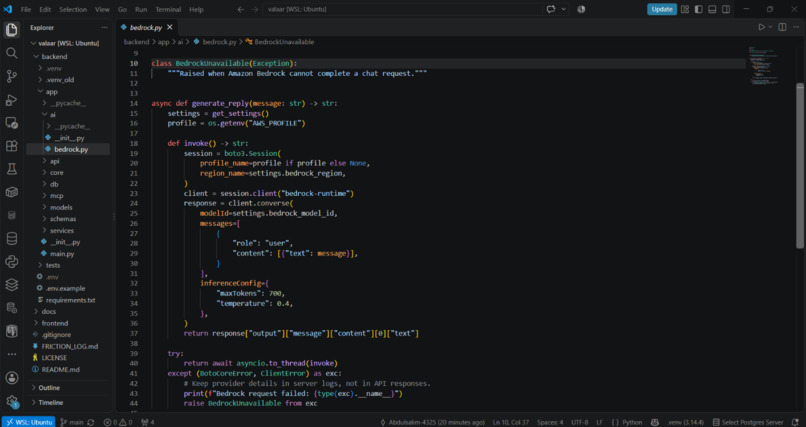Open the Source Control view

(11, 77)
